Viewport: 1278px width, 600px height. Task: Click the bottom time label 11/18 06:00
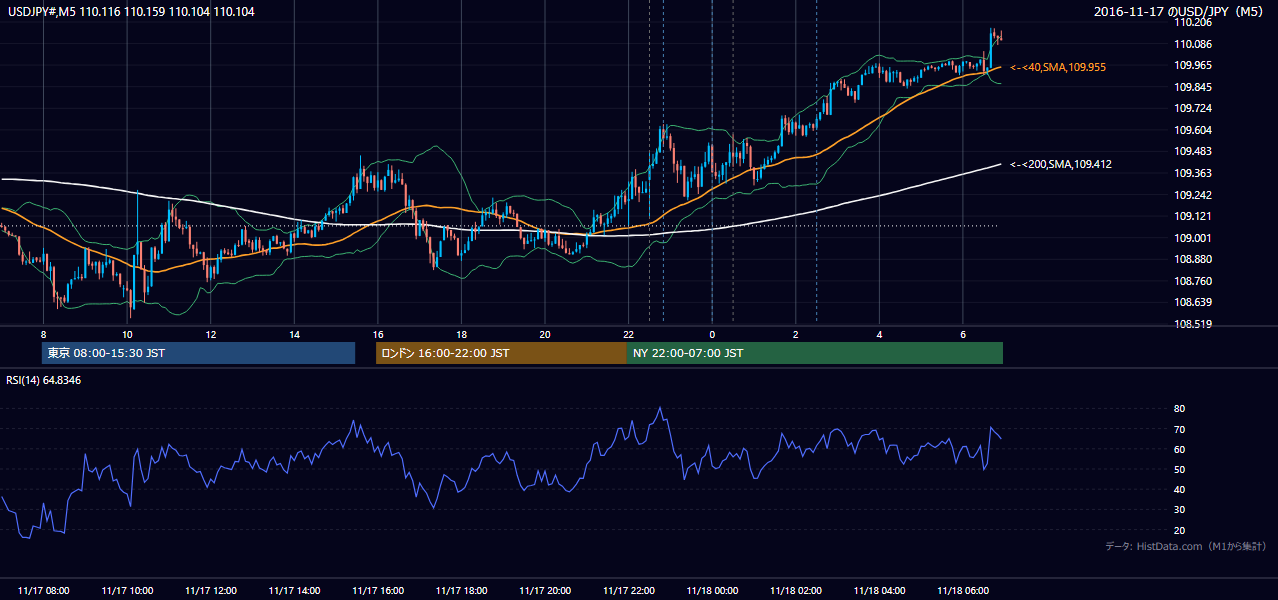963,591
